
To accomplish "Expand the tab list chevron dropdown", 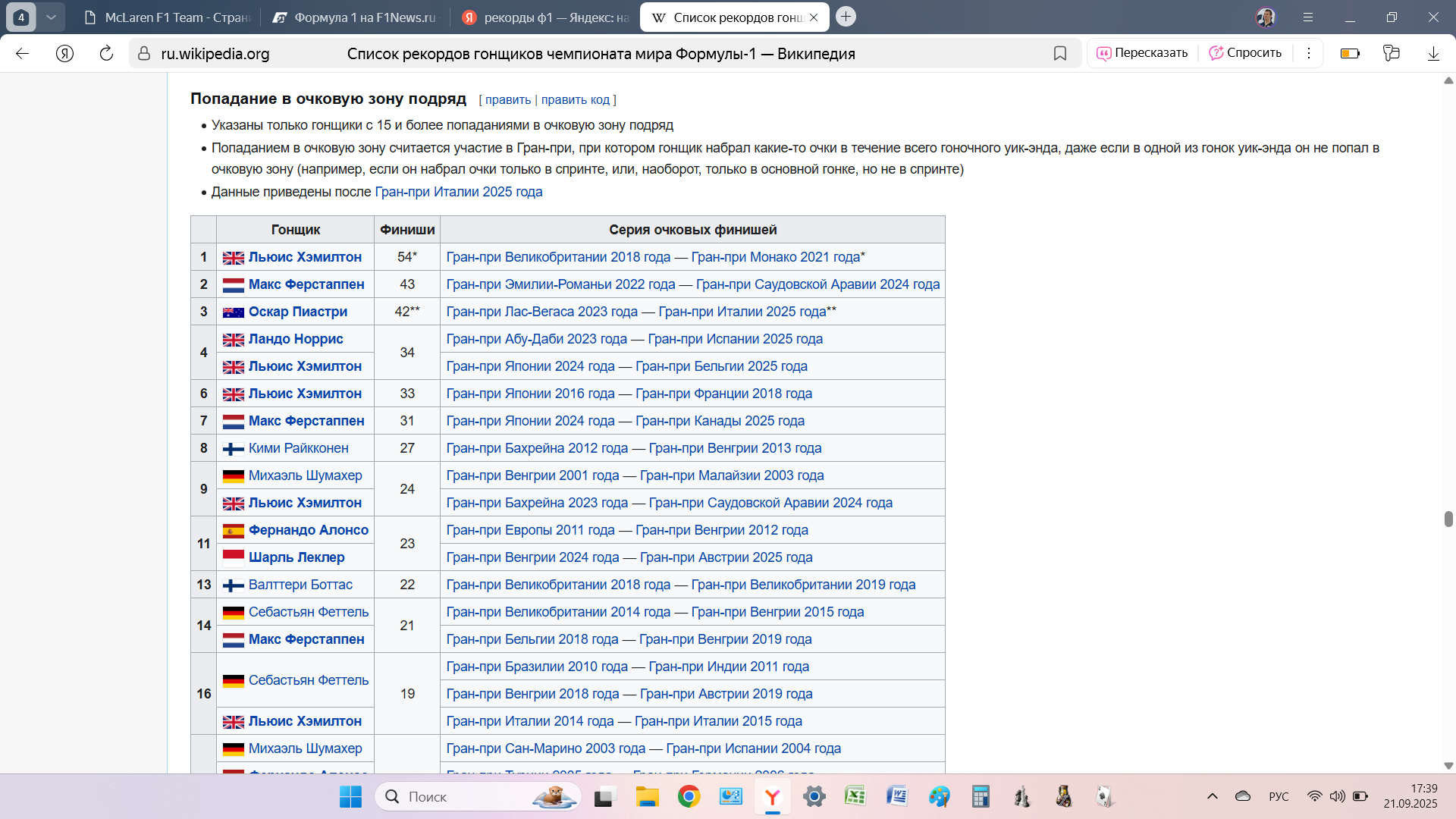I will coord(51,17).
